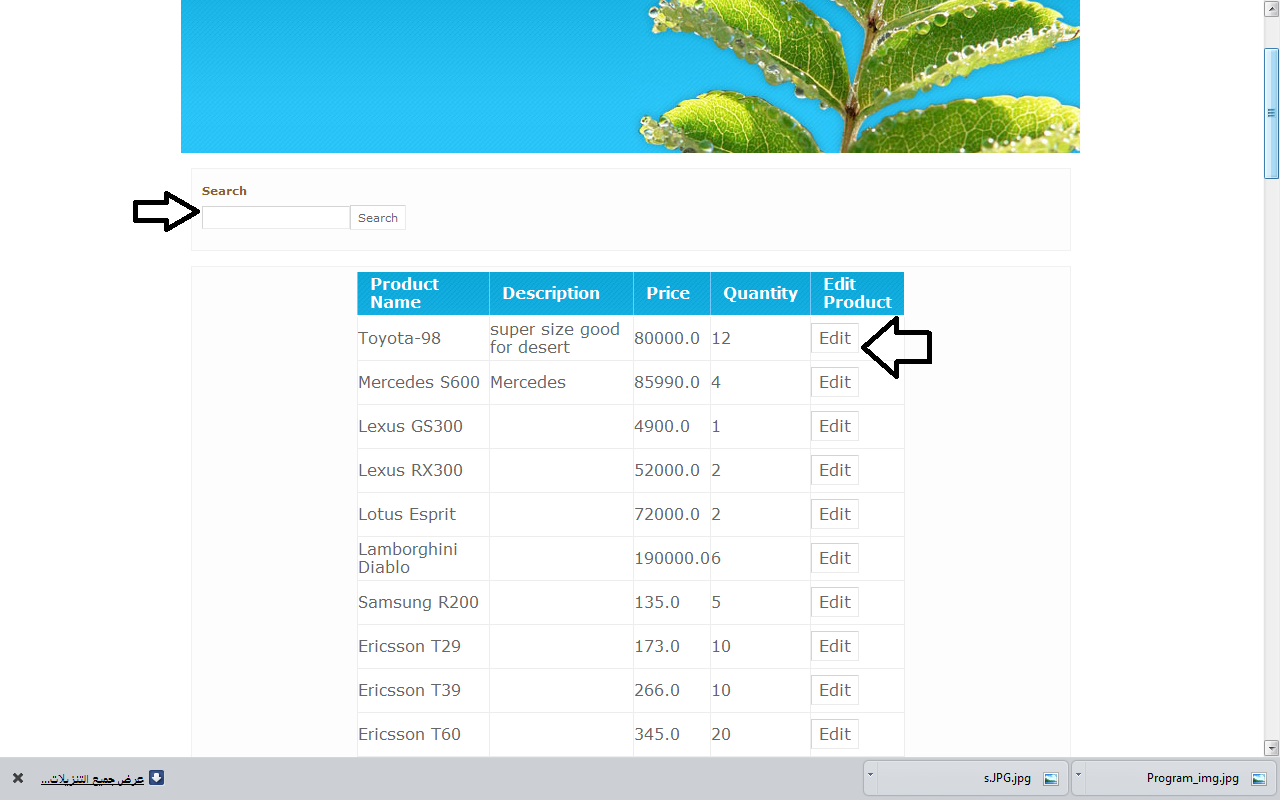Click the 190000.0 price value
The width and height of the screenshot is (1280, 801).
(672, 558)
